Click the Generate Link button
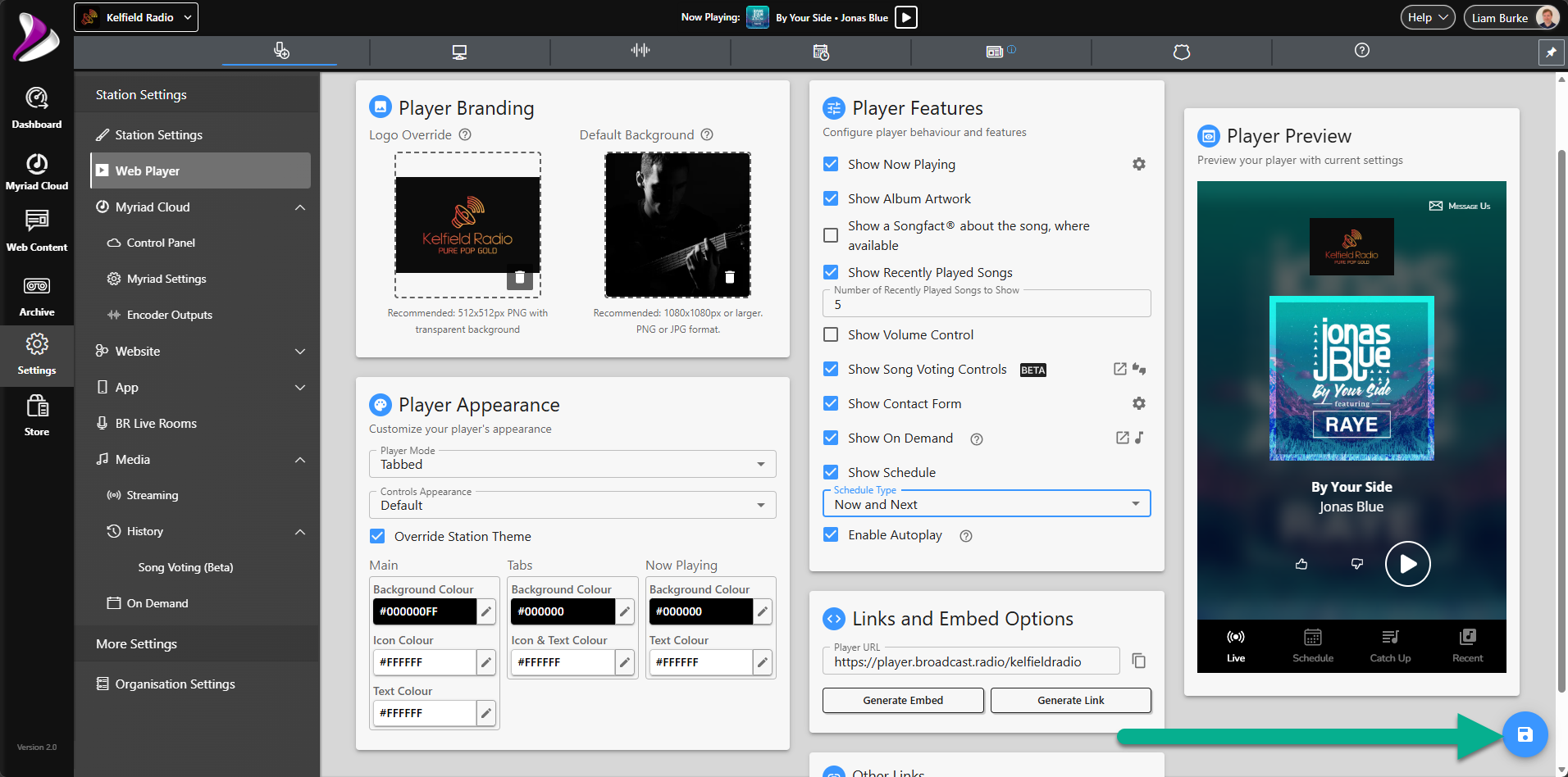The image size is (1568, 777). click(x=1070, y=700)
